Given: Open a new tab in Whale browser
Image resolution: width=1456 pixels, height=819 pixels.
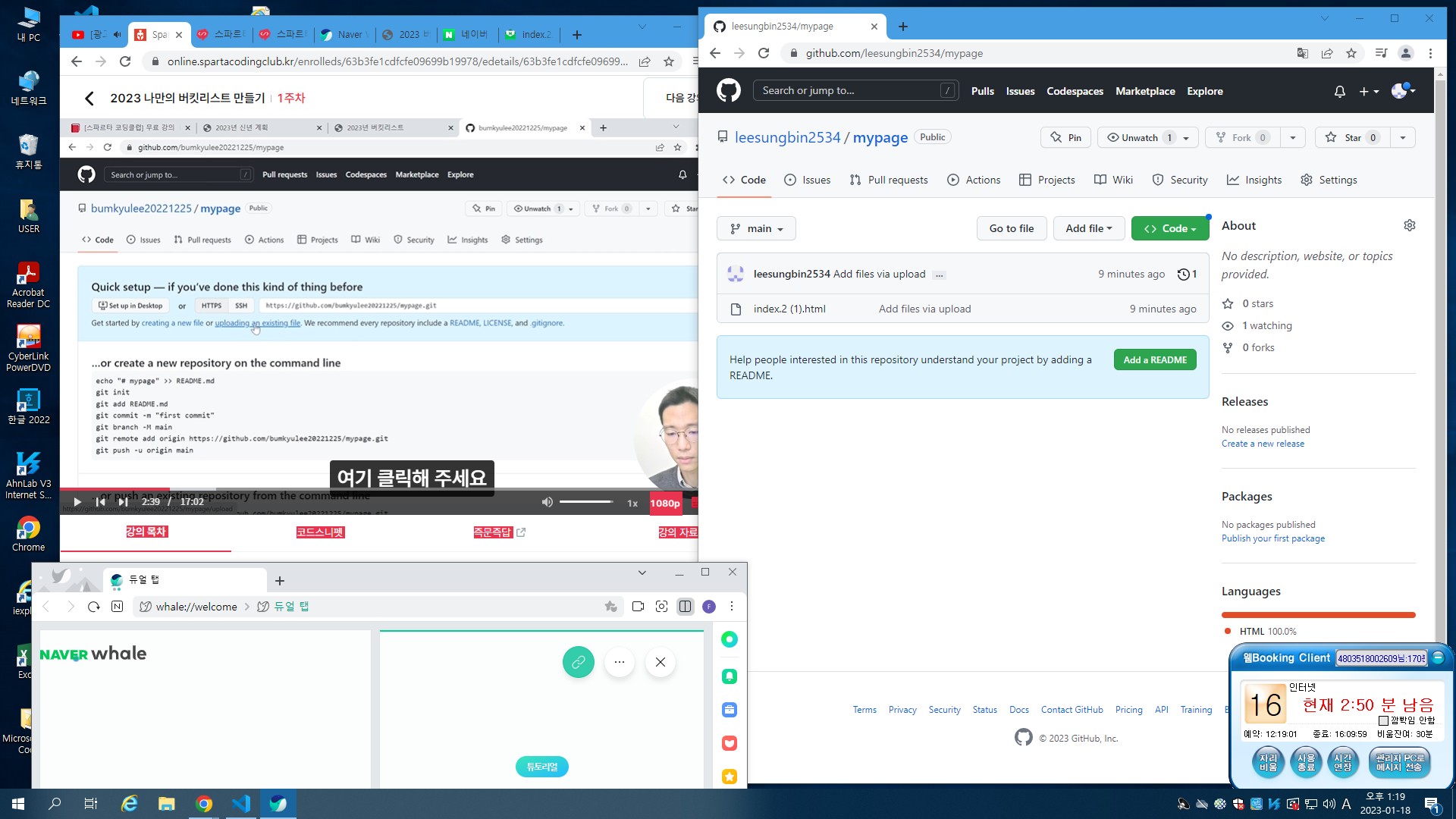Looking at the screenshot, I should 280,581.
